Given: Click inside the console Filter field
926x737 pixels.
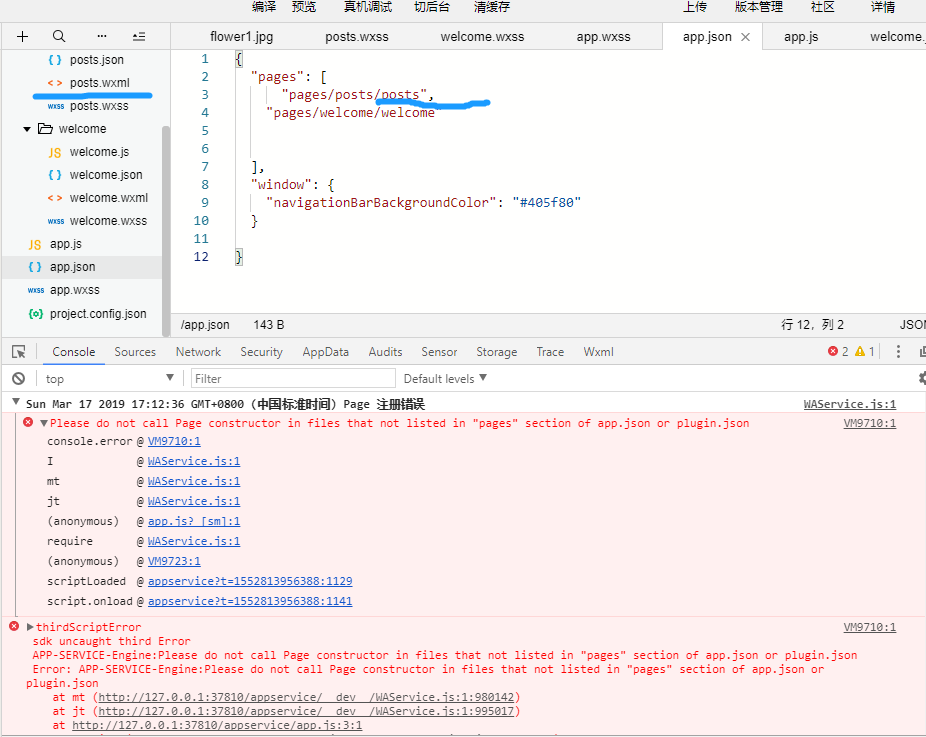Looking at the screenshot, I should (293, 379).
